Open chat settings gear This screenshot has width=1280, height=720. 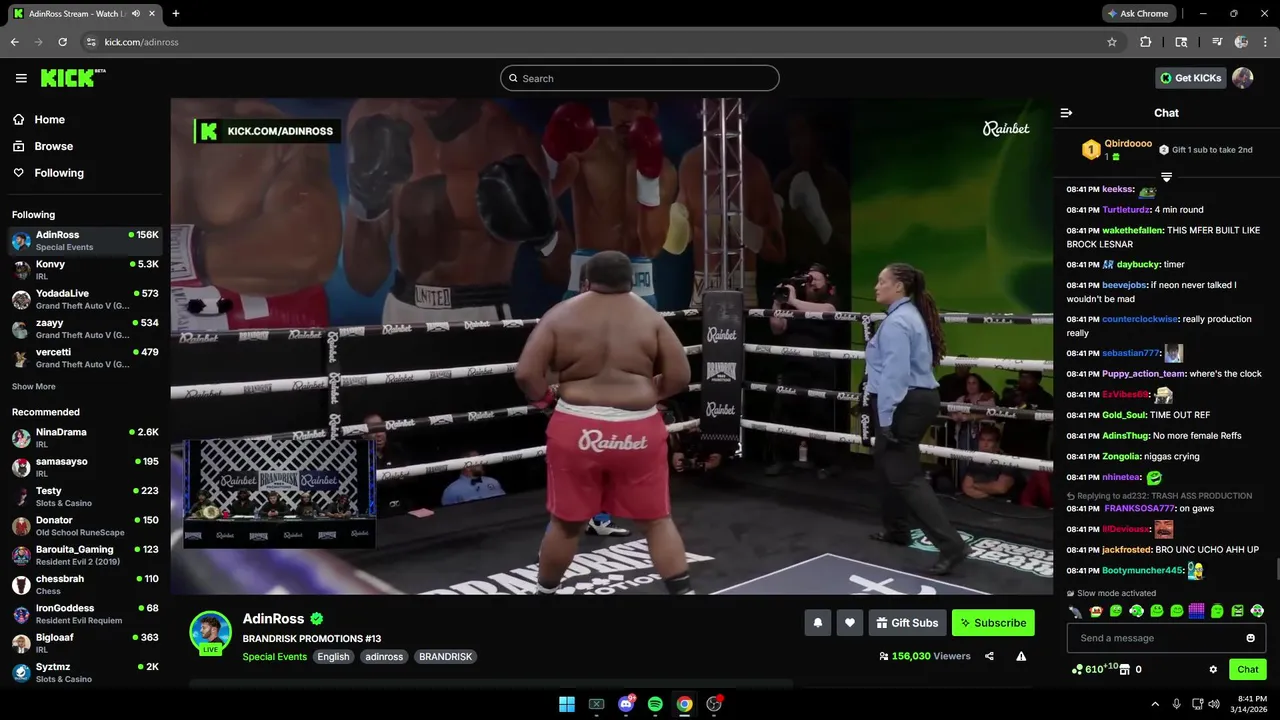[x=1213, y=669]
